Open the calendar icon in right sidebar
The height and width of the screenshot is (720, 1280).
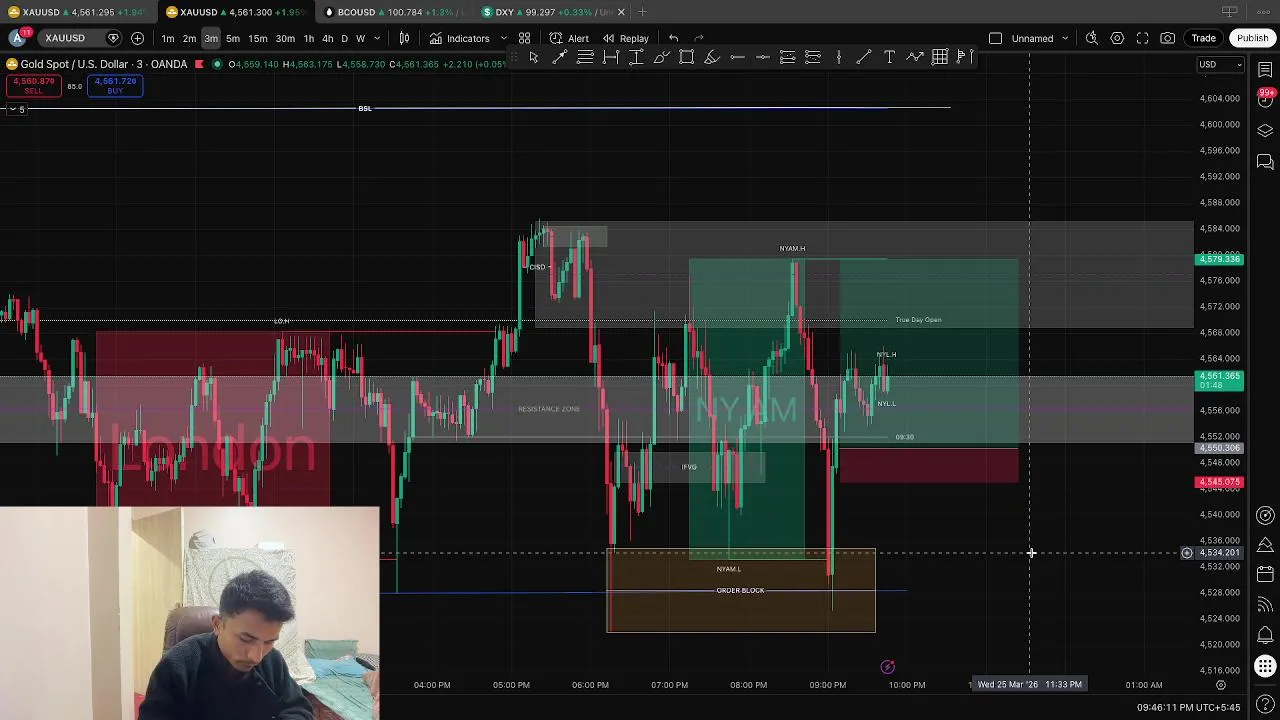[1265, 573]
